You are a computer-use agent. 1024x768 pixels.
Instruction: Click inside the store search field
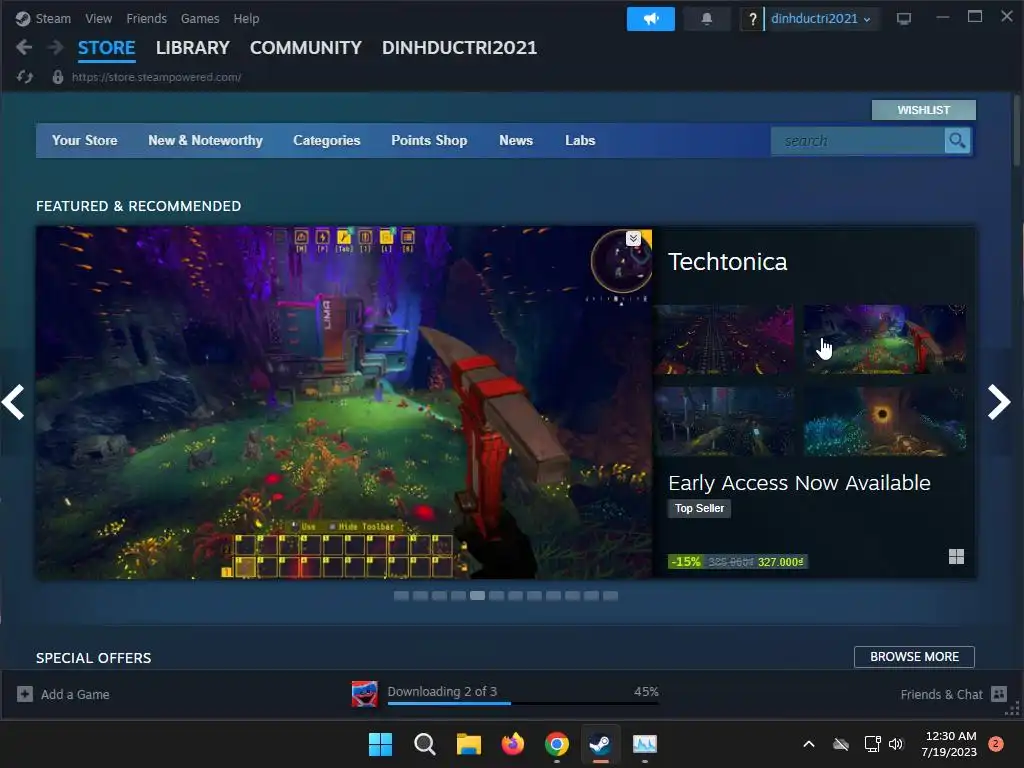click(857, 140)
